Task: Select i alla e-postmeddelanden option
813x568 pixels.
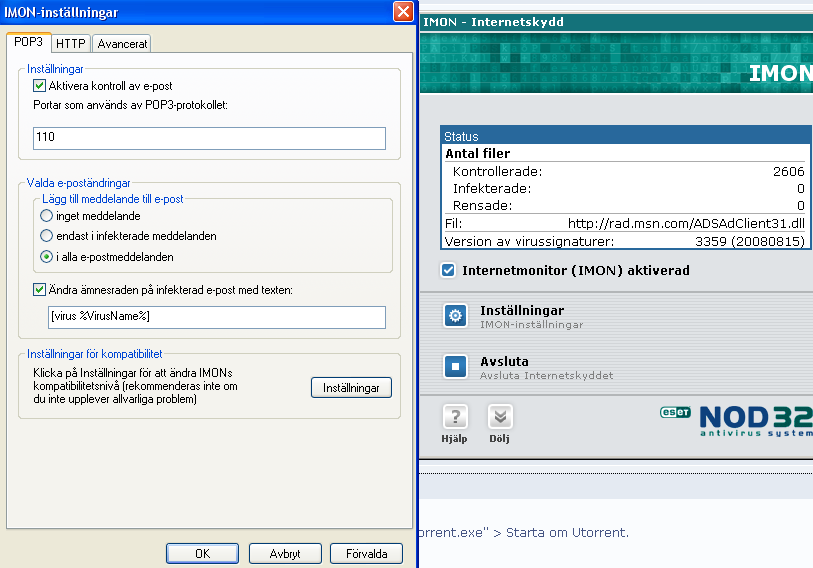Action: pos(47,257)
